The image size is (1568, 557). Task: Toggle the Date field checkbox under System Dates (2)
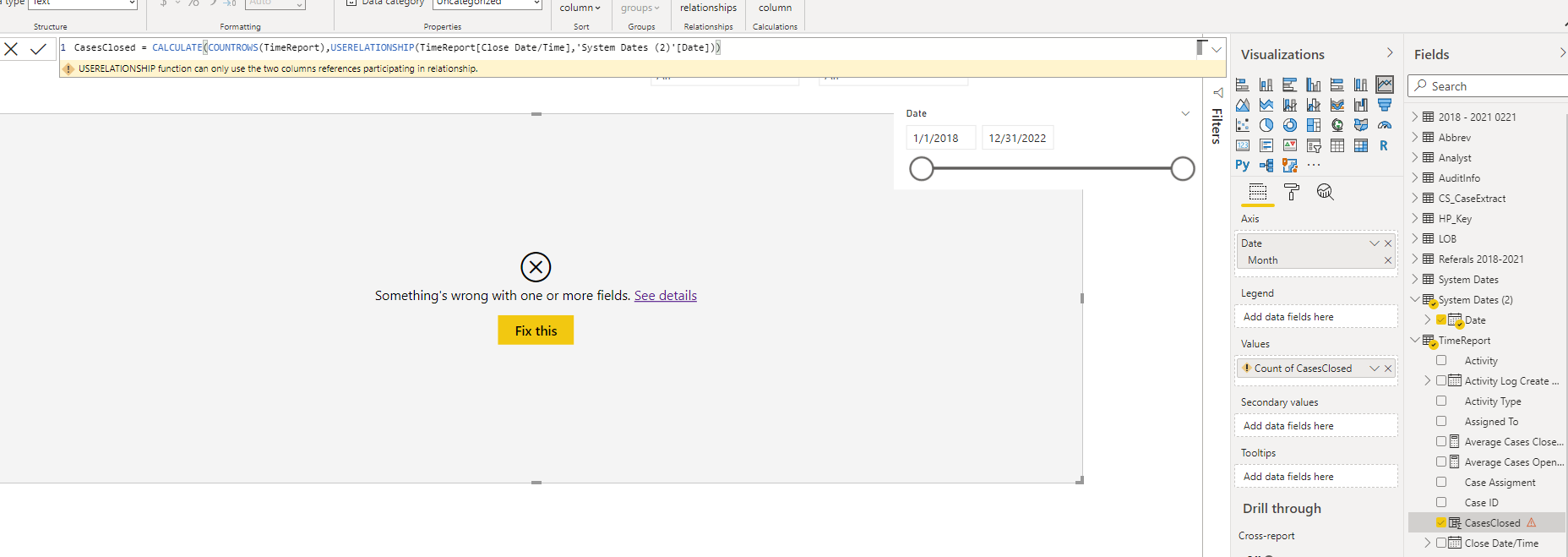[1441, 319]
